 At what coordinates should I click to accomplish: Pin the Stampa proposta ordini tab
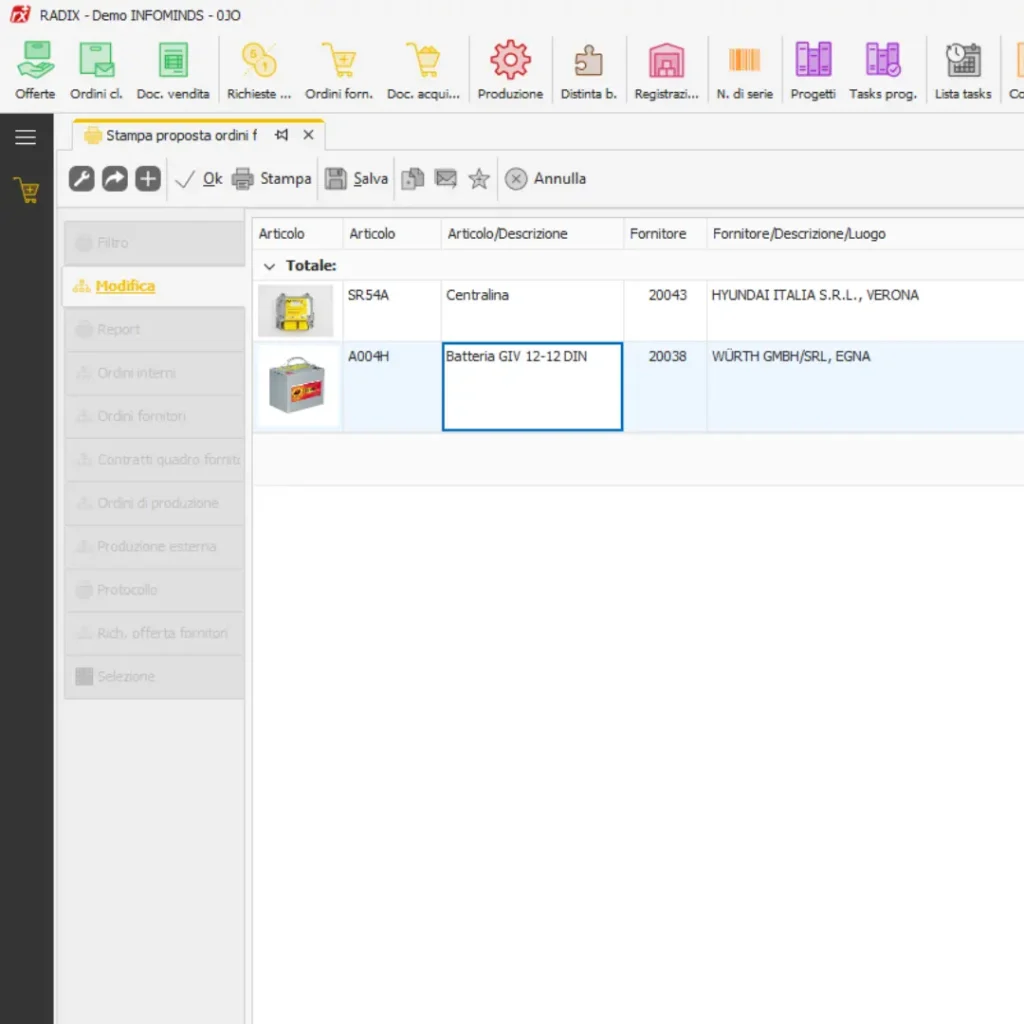click(281, 135)
